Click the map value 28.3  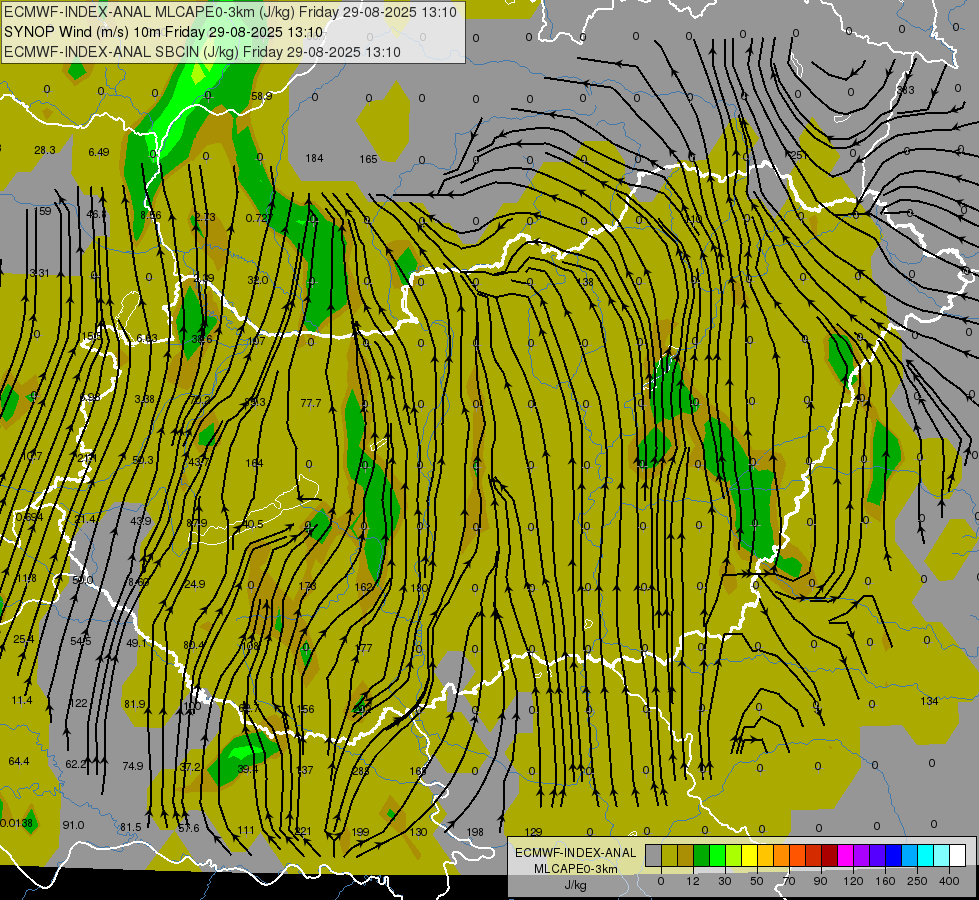click(x=45, y=150)
